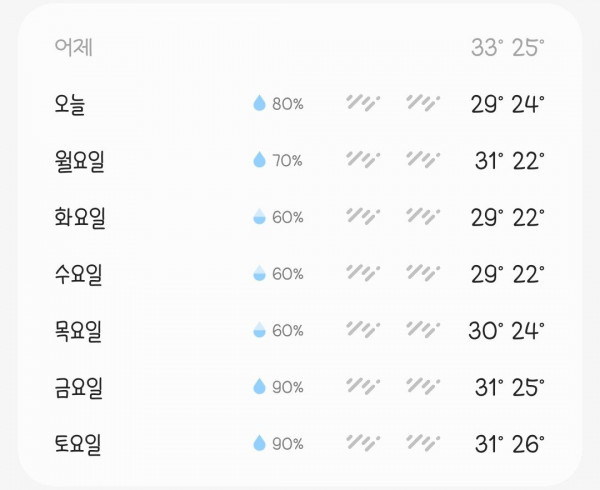Click the 오늘 nighttime rain weather icon
The width and height of the screenshot is (600, 490).
click(x=423, y=103)
